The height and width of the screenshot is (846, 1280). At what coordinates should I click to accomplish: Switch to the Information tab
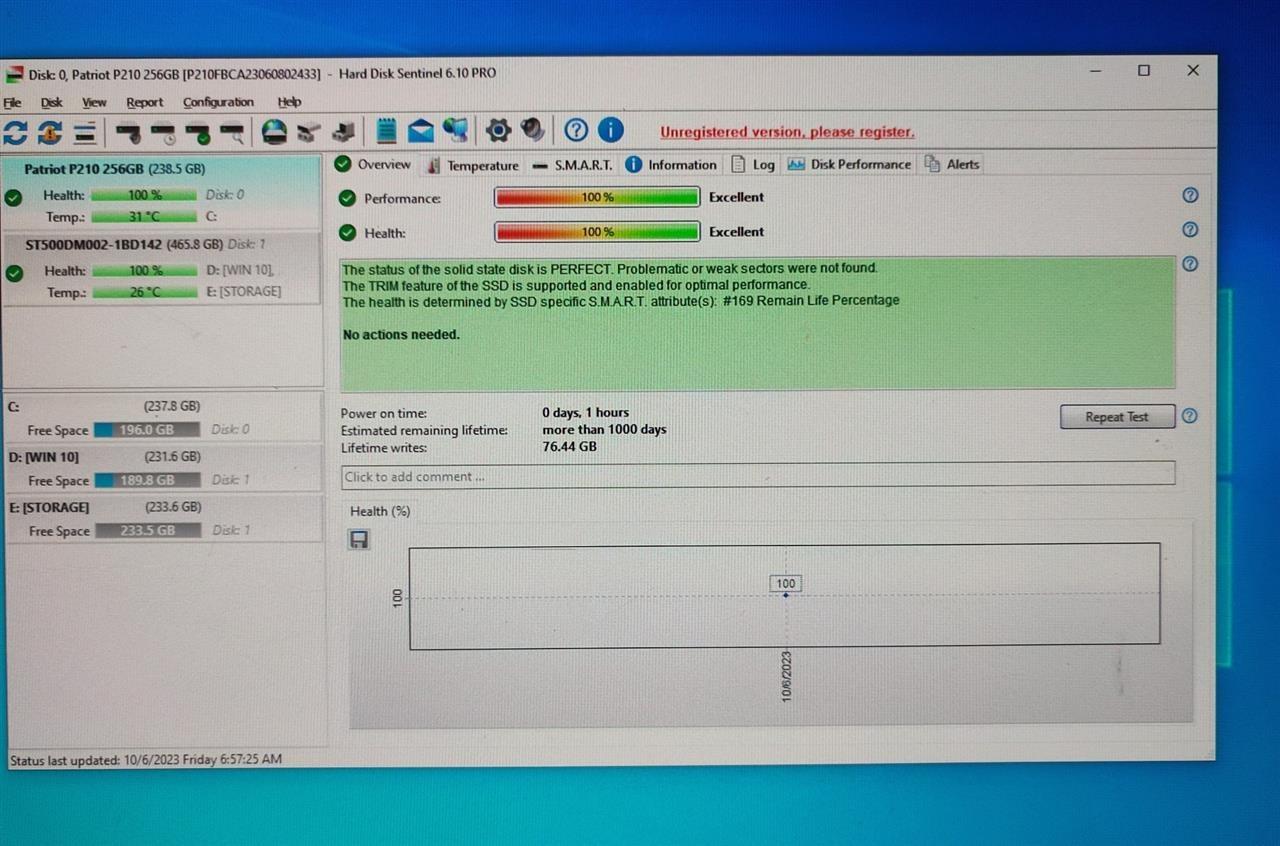(x=671, y=165)
